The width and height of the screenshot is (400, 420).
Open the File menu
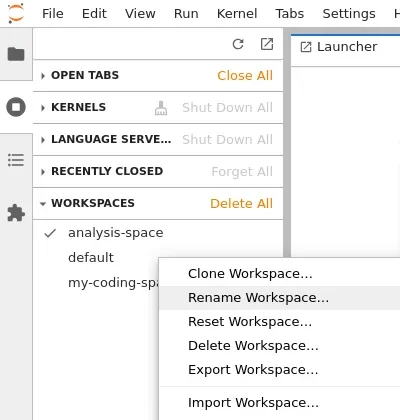[x=53, y=14]
